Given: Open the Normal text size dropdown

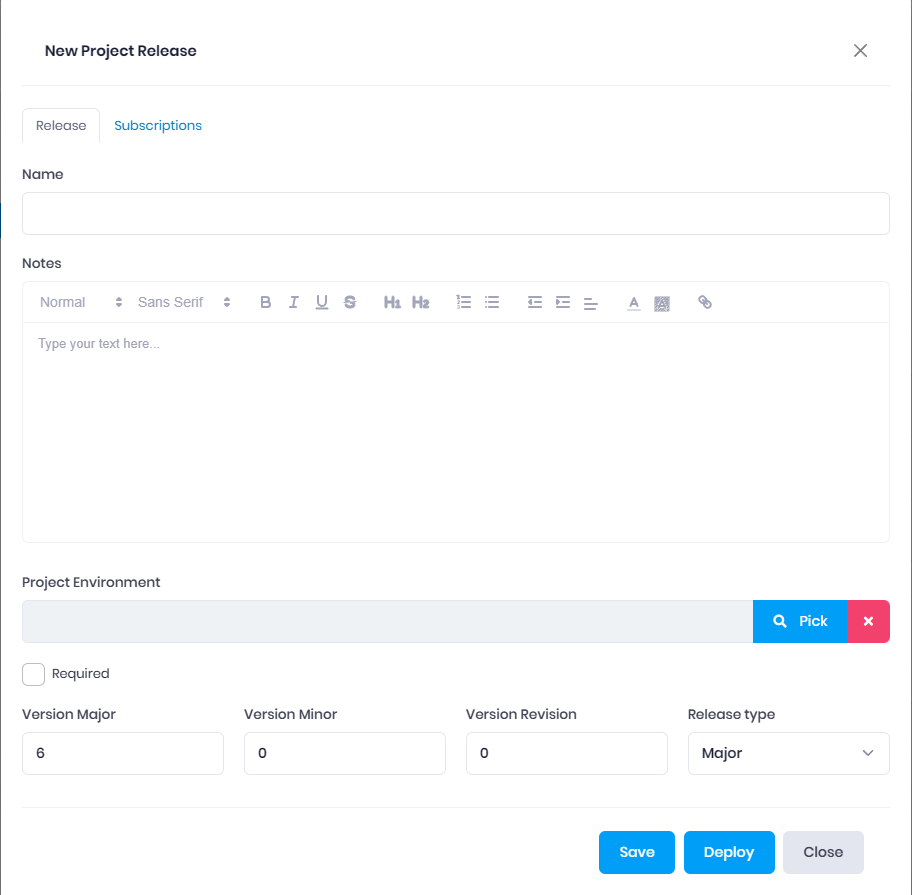Looking at the screenshot, I should (x=81, y=302).
